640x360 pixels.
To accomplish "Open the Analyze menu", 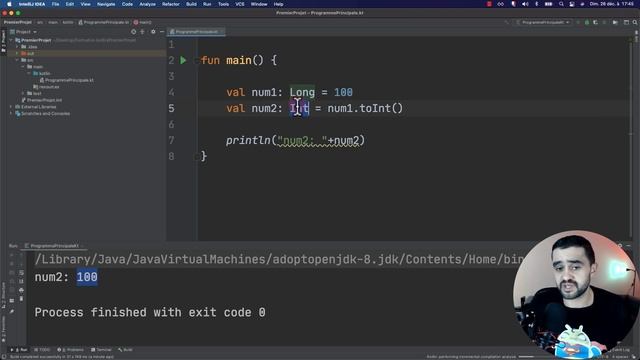I will pos(147,4).
